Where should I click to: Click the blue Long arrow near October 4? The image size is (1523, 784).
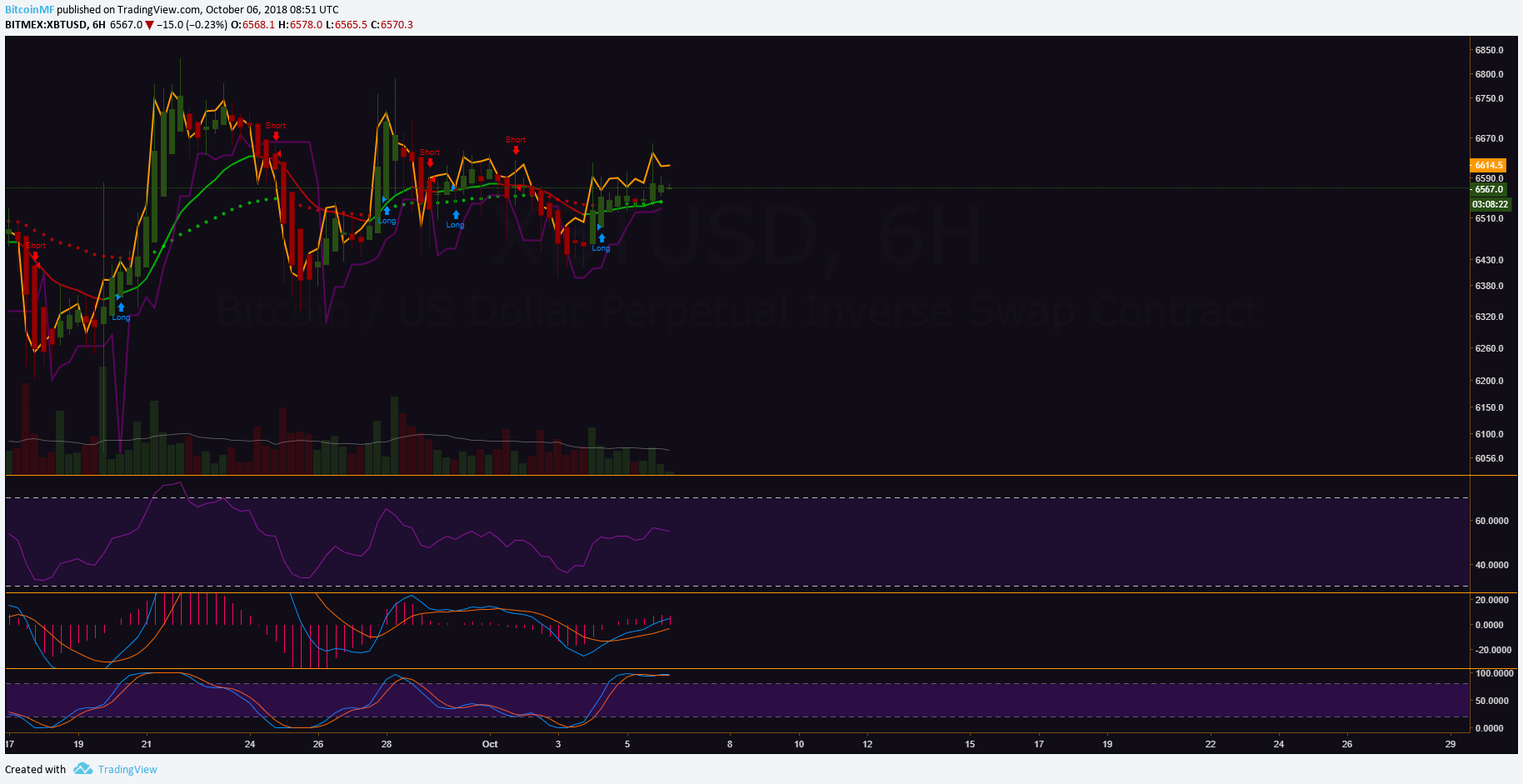click(x=602, y=238)
